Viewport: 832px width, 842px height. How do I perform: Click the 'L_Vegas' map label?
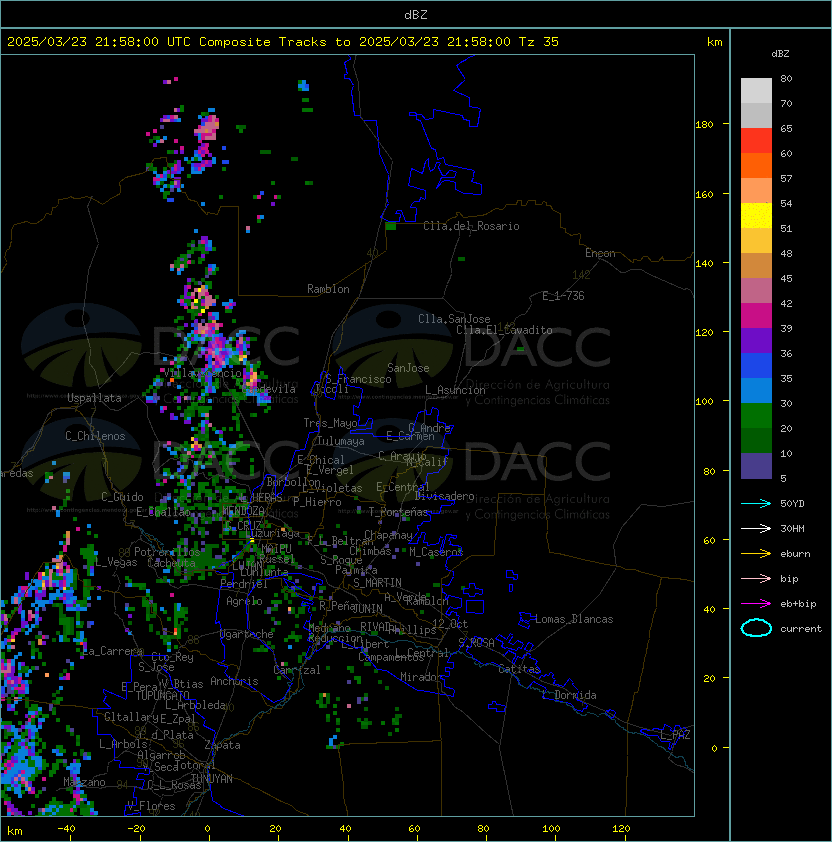point(116,562)
